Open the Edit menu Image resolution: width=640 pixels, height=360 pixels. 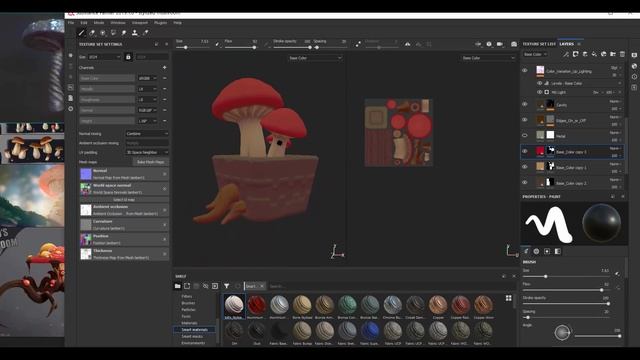(84, 23)
